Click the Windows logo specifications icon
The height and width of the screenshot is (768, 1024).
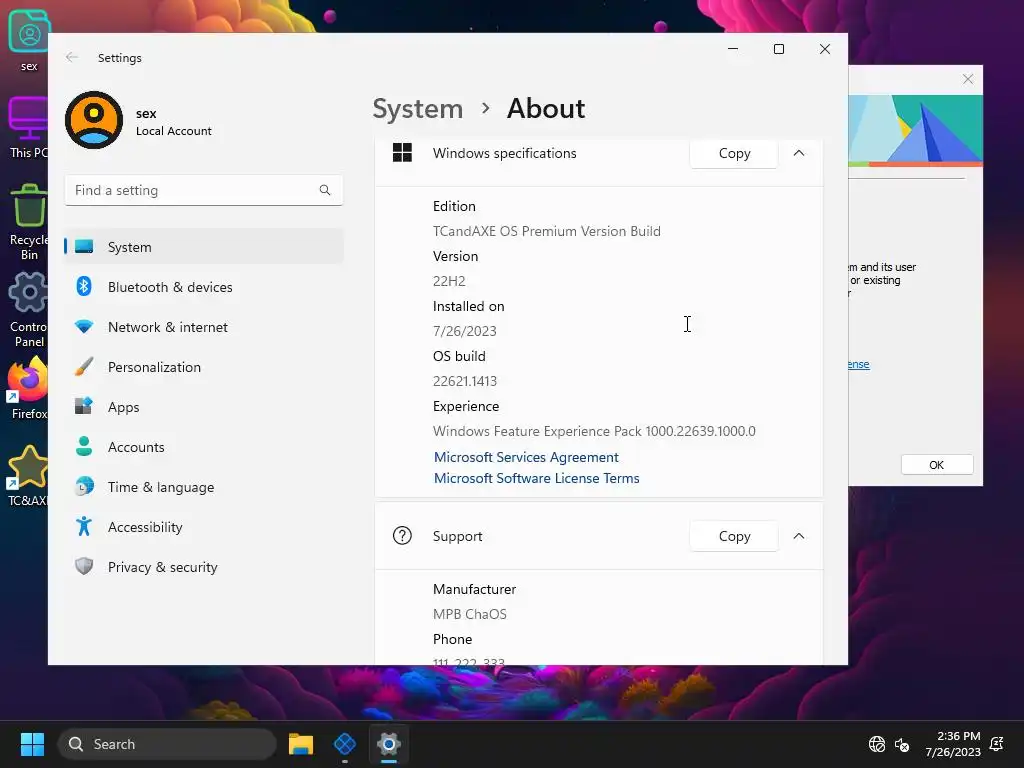[x=402, y=153]
